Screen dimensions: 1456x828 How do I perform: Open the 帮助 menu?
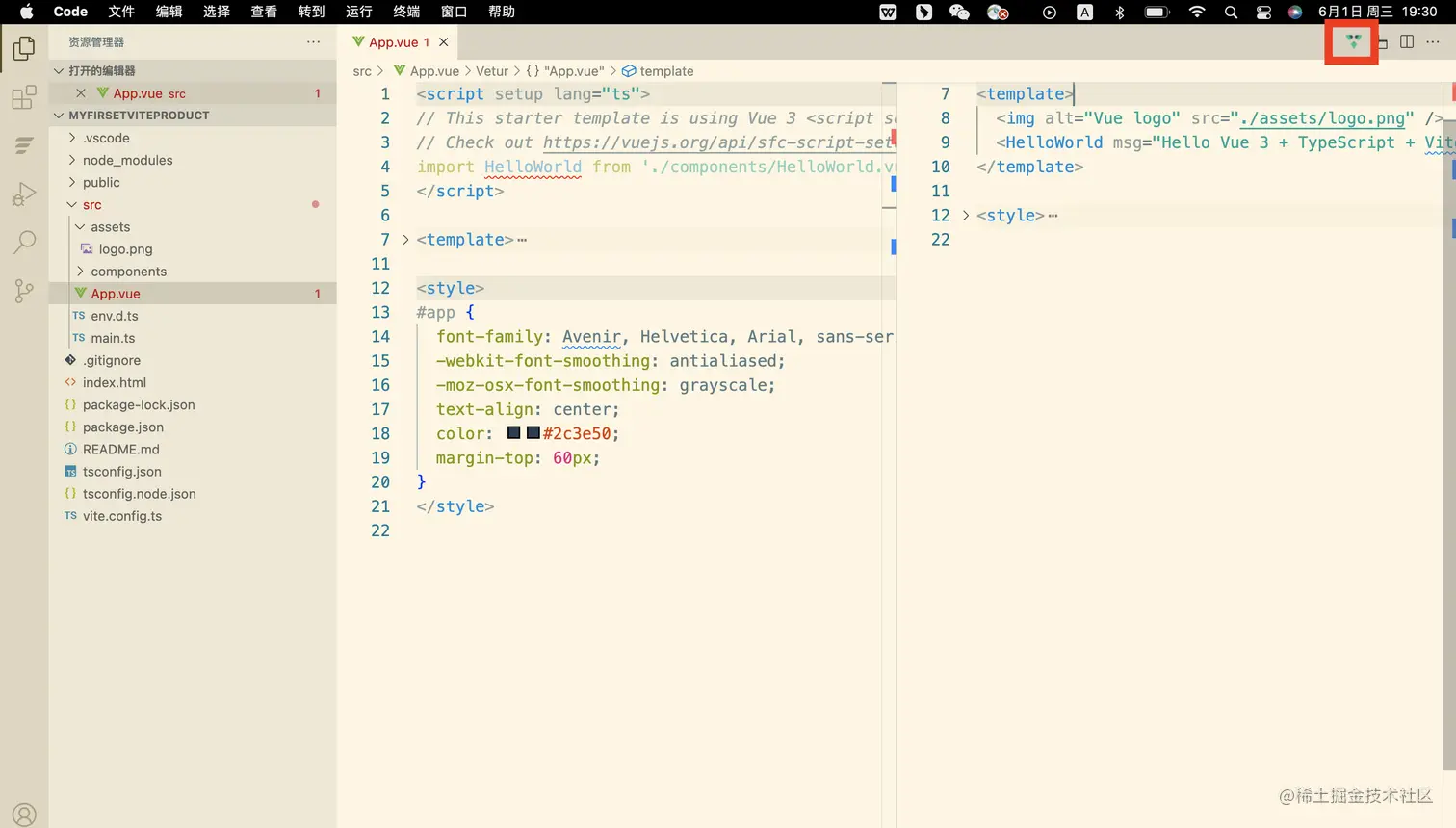click(502, 12)
